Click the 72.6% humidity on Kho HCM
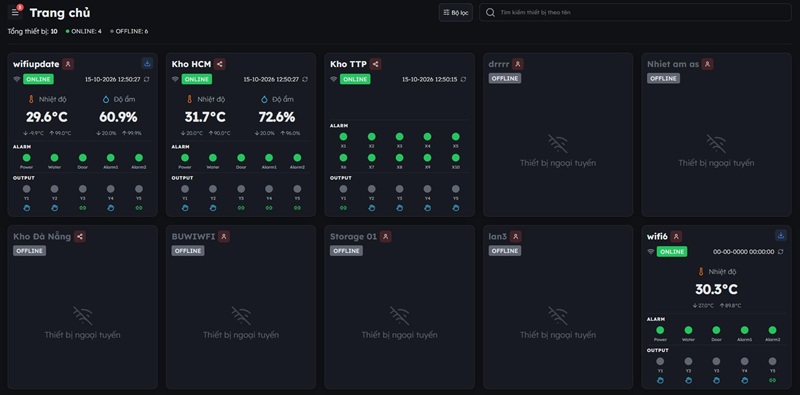Image resolution: width=800 pixels, height=395 pixels. pyautogui.click(x=277, y=117)
